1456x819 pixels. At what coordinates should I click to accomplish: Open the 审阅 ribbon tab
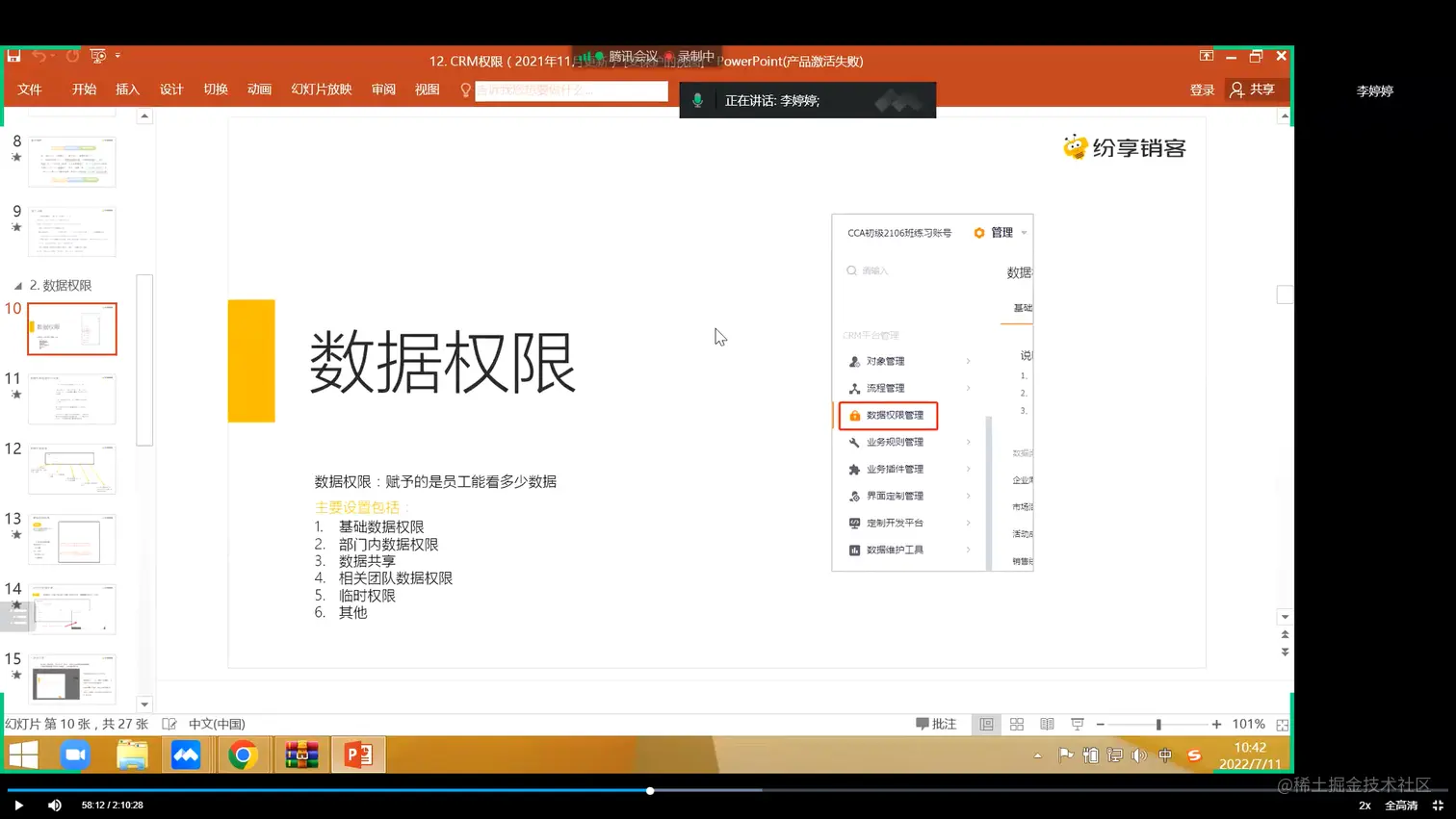tap(383, 90)
